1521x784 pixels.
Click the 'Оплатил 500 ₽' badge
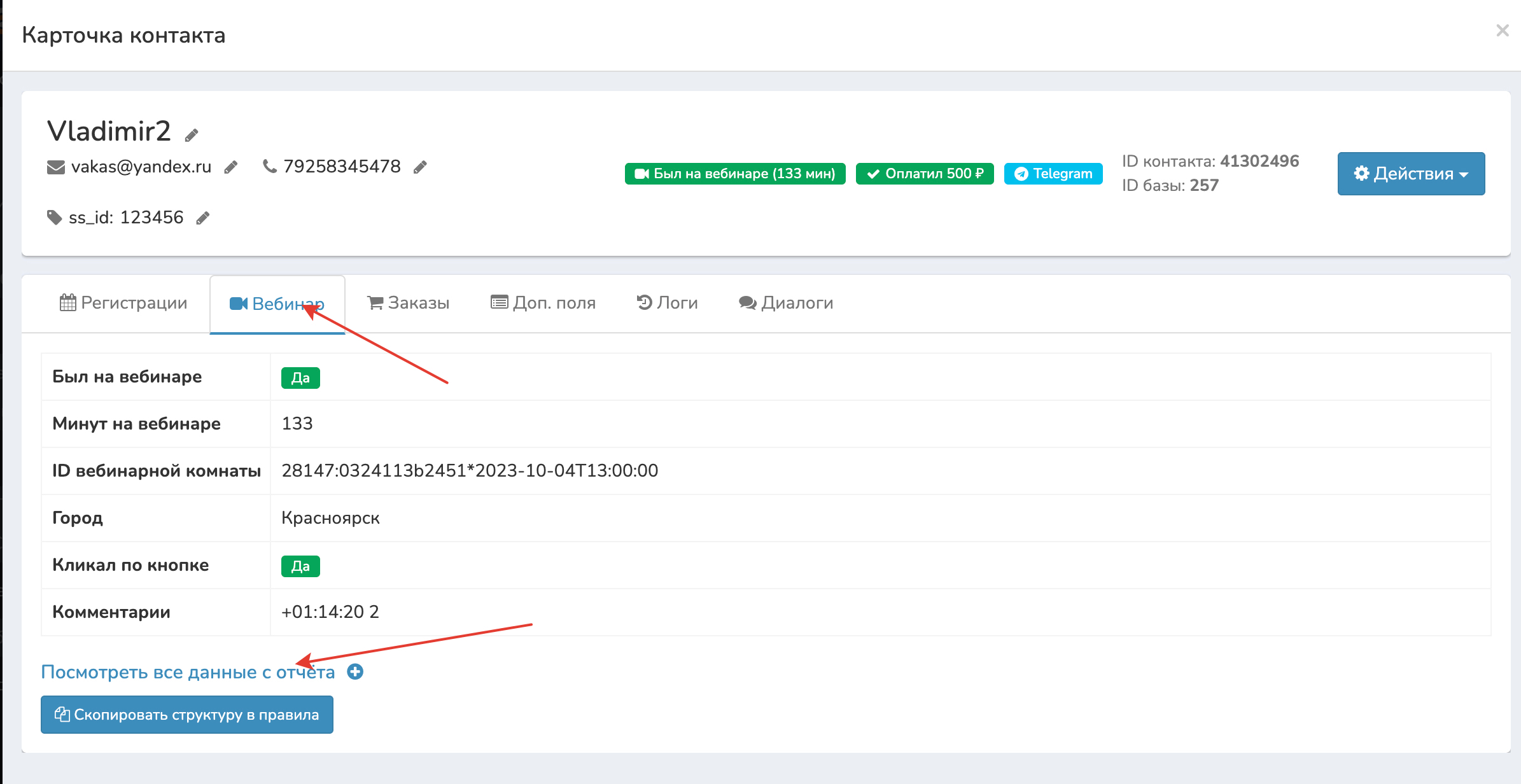click(925, 174)
